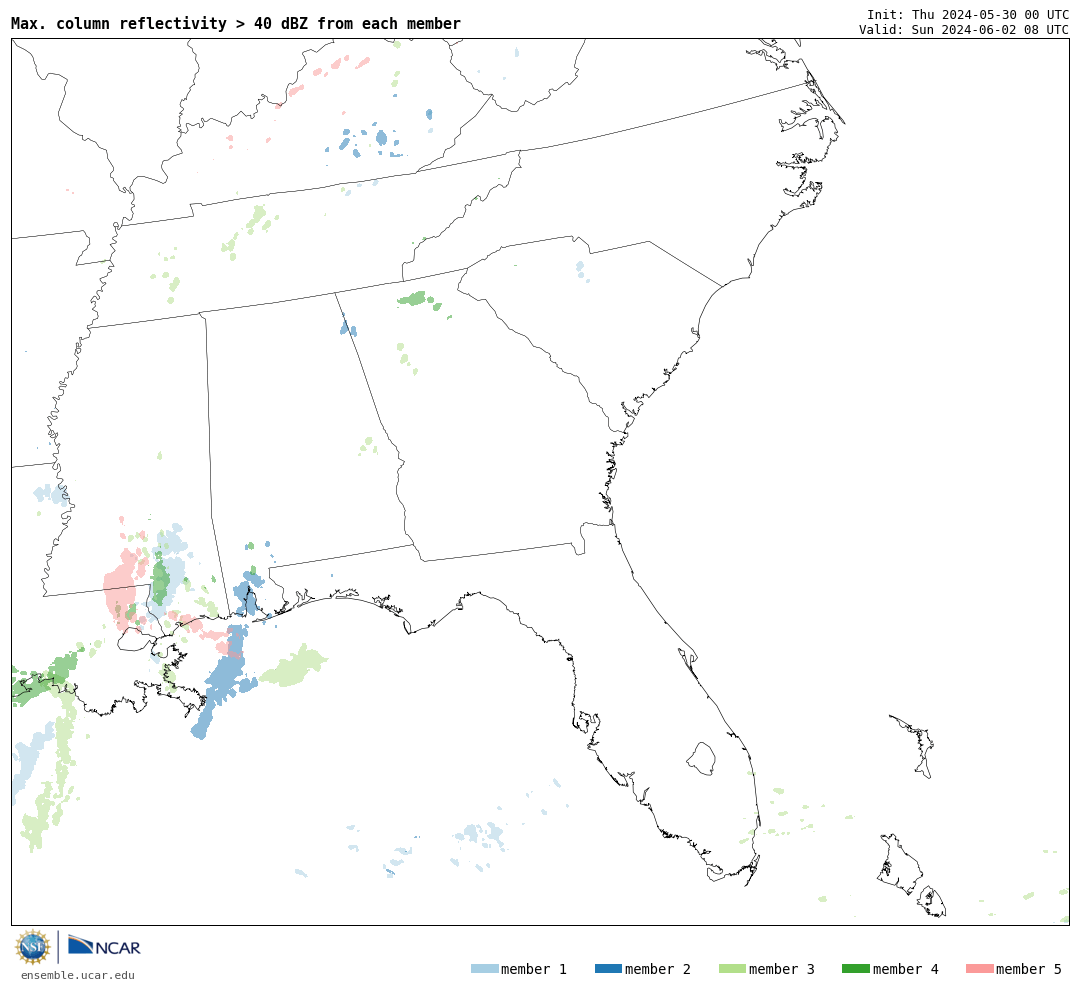Click the NCAR logo
The image size is (1080, 988).
(104, 946)
